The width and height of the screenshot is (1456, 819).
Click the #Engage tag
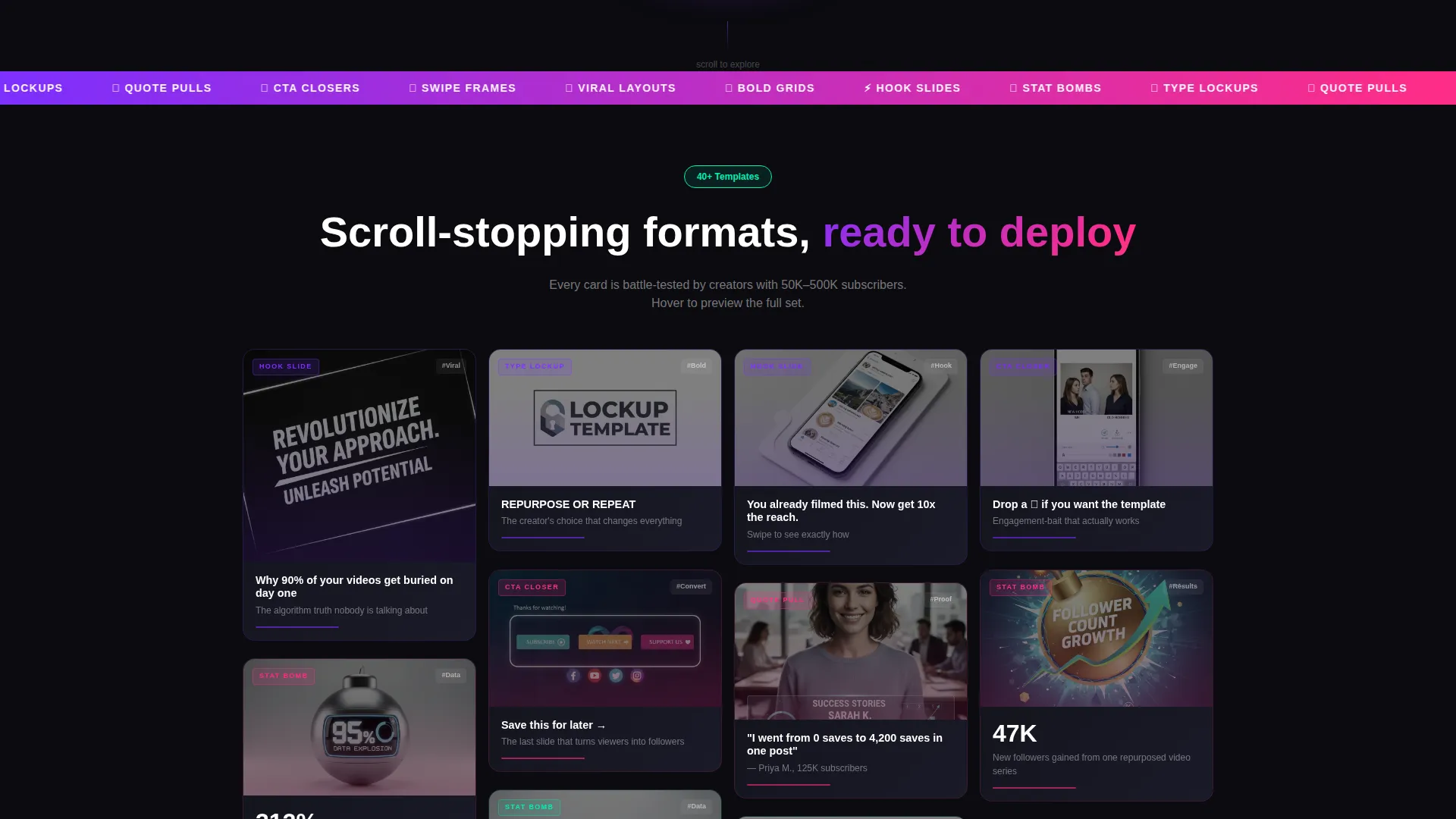click(x=1183, y=366)
